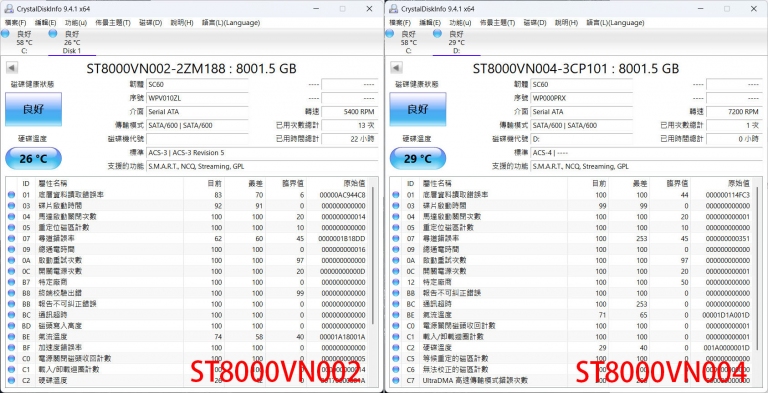Open 語言(L)(Language) menu in left window
The image size is (768, 393).
(231, 23)
